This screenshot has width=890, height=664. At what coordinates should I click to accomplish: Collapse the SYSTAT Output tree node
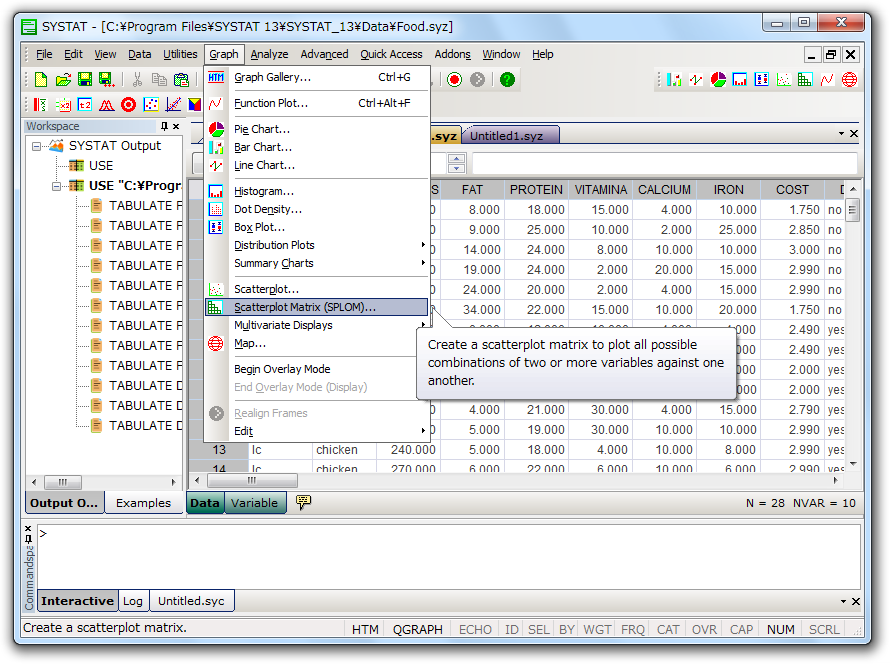[x=36, y=146]
